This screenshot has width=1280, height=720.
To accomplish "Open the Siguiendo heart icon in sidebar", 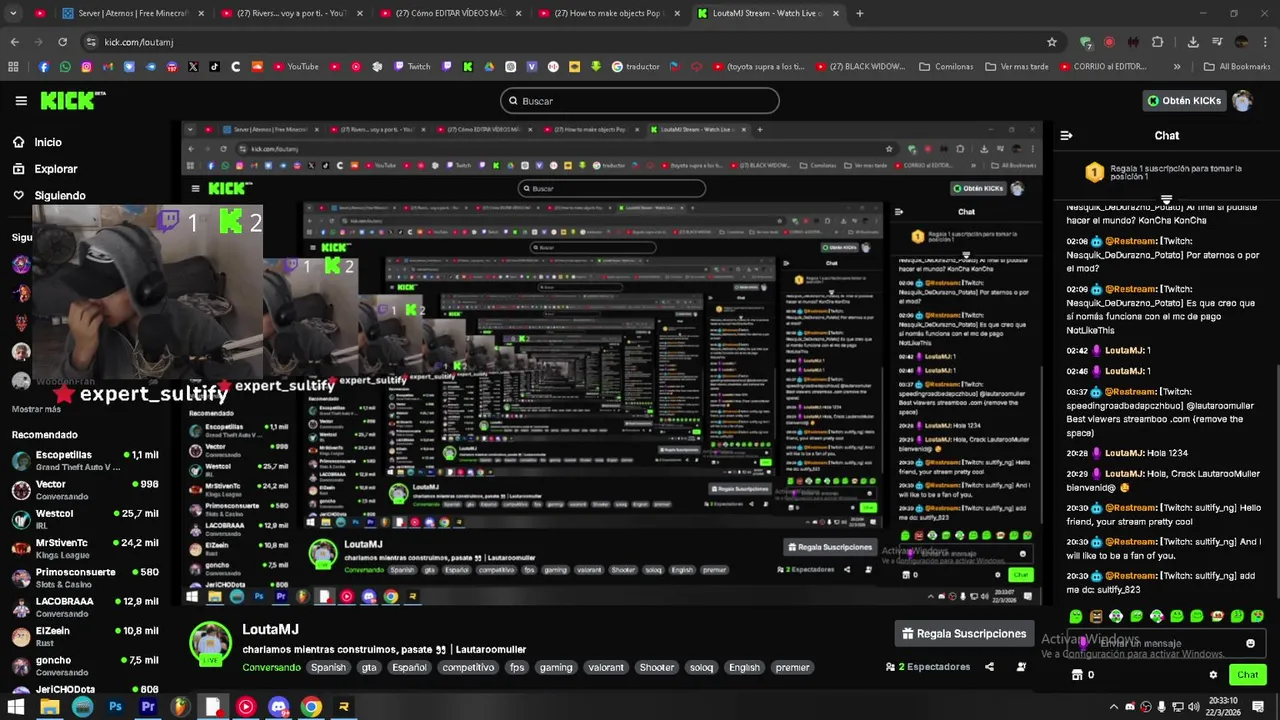I will (18, 195).
